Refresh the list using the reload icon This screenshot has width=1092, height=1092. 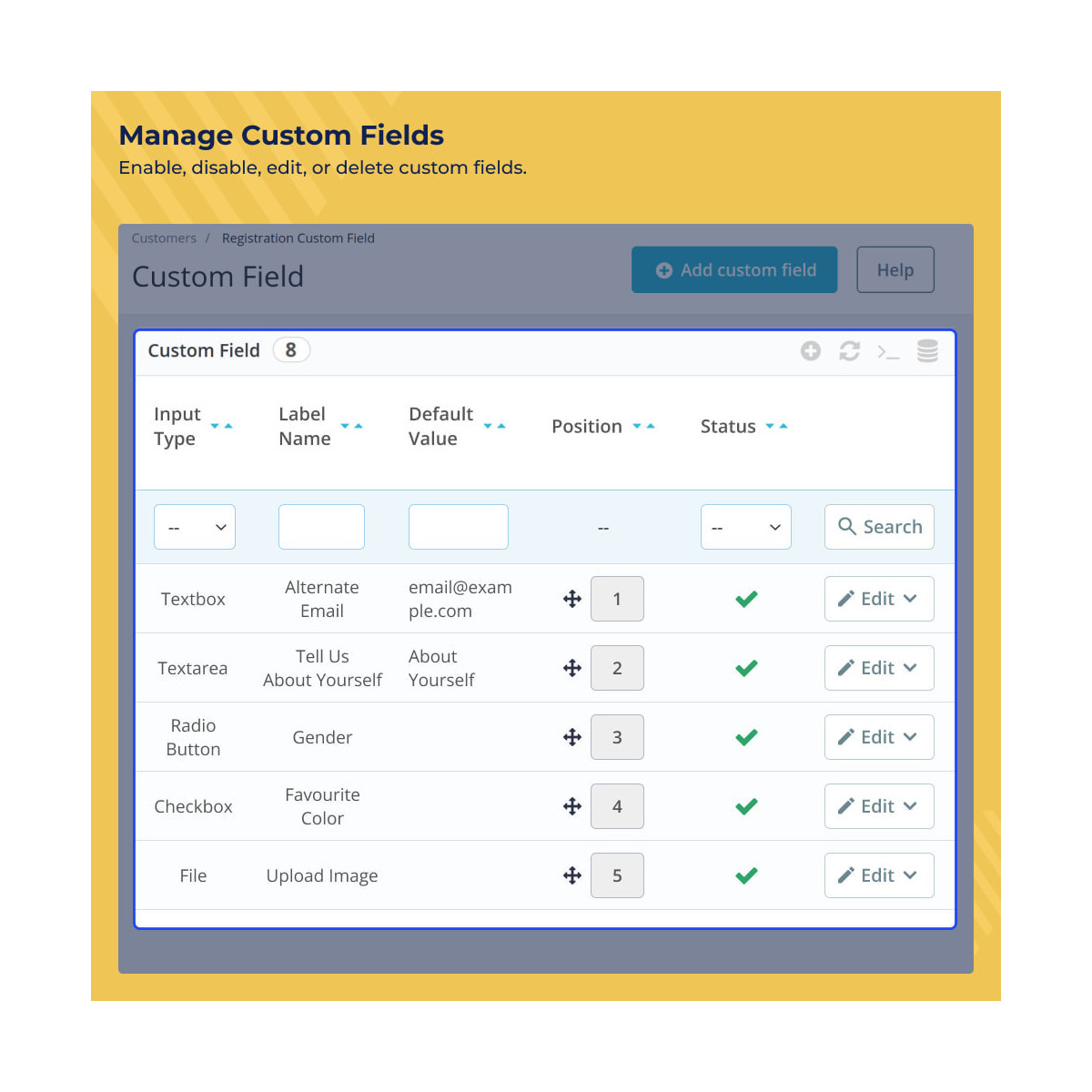[x=849, y=350]
